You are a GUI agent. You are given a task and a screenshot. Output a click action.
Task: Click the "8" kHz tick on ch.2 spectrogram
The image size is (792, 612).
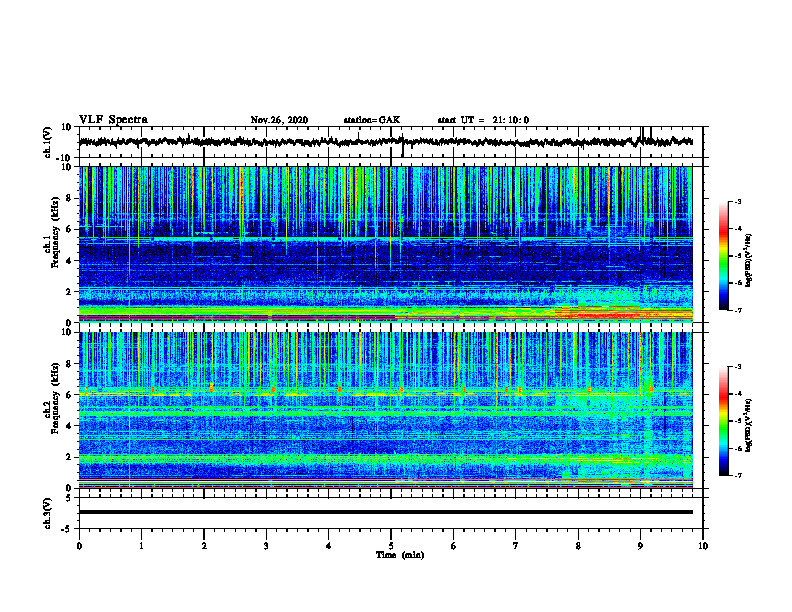[69, 364]
